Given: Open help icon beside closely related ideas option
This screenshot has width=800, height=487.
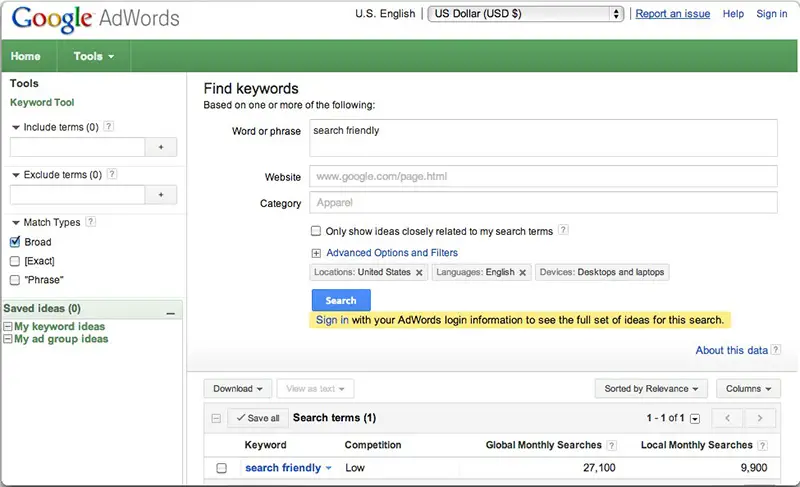Looking at the screenshot, I should pos(563,230).
